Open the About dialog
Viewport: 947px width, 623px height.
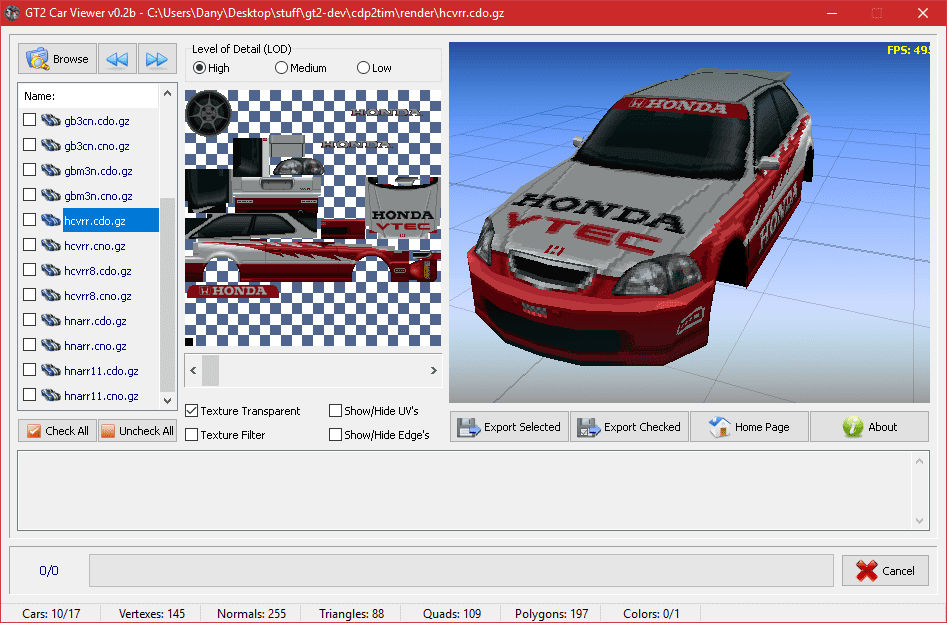click(x=869, y=427)
